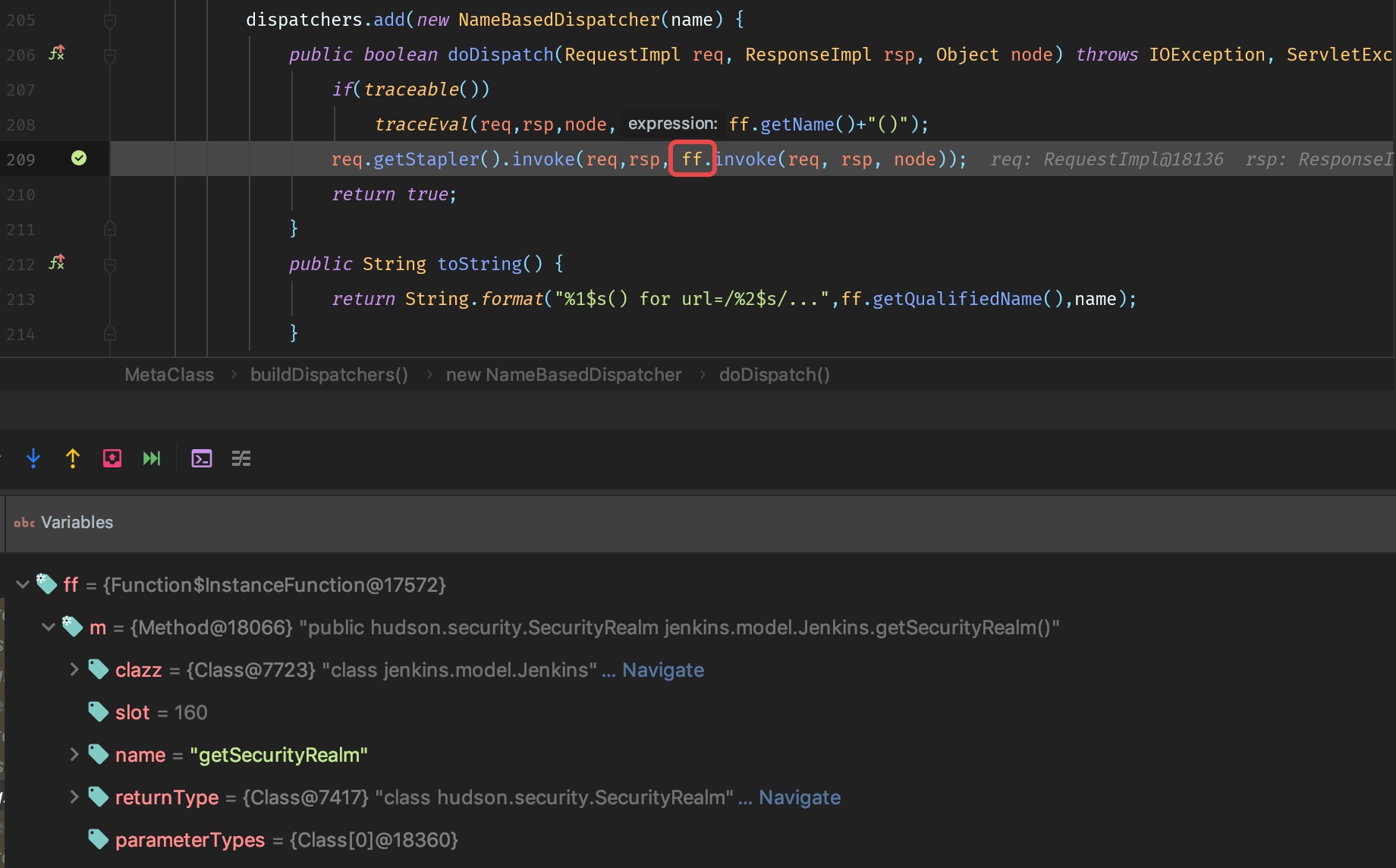Open the Evaluate Expression console icon
This screenshot has width=1396, height=868.
pyautogui.click(x=202, y=458)
